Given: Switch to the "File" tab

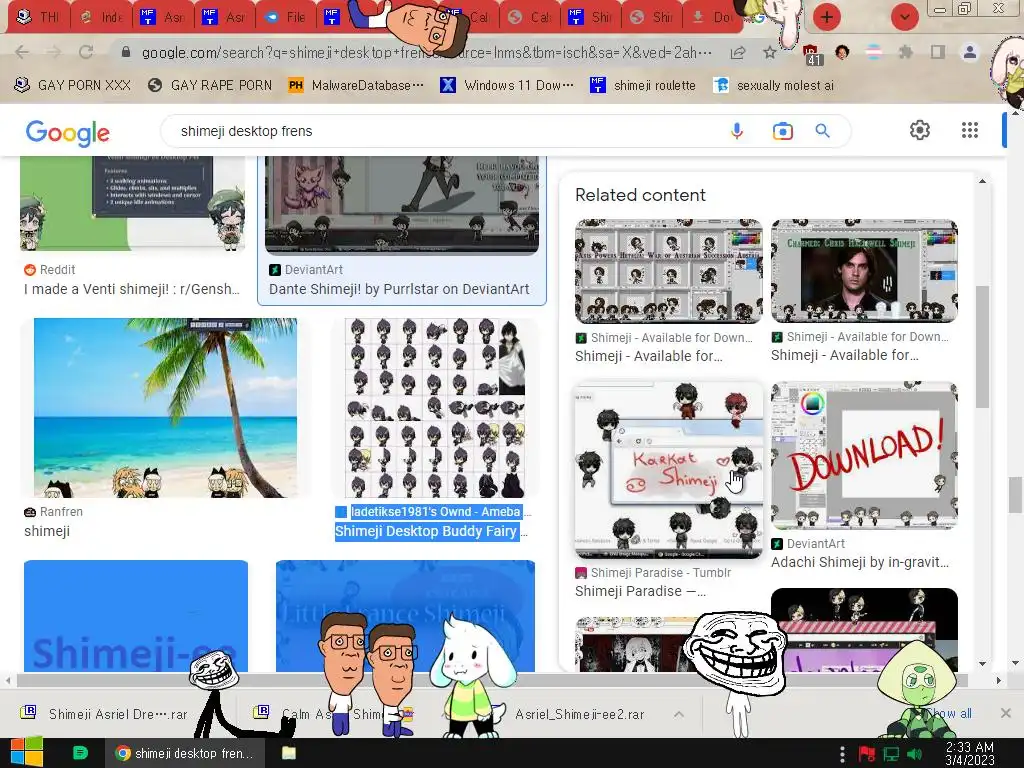Looking at the screenshot, I should [285, 17].
